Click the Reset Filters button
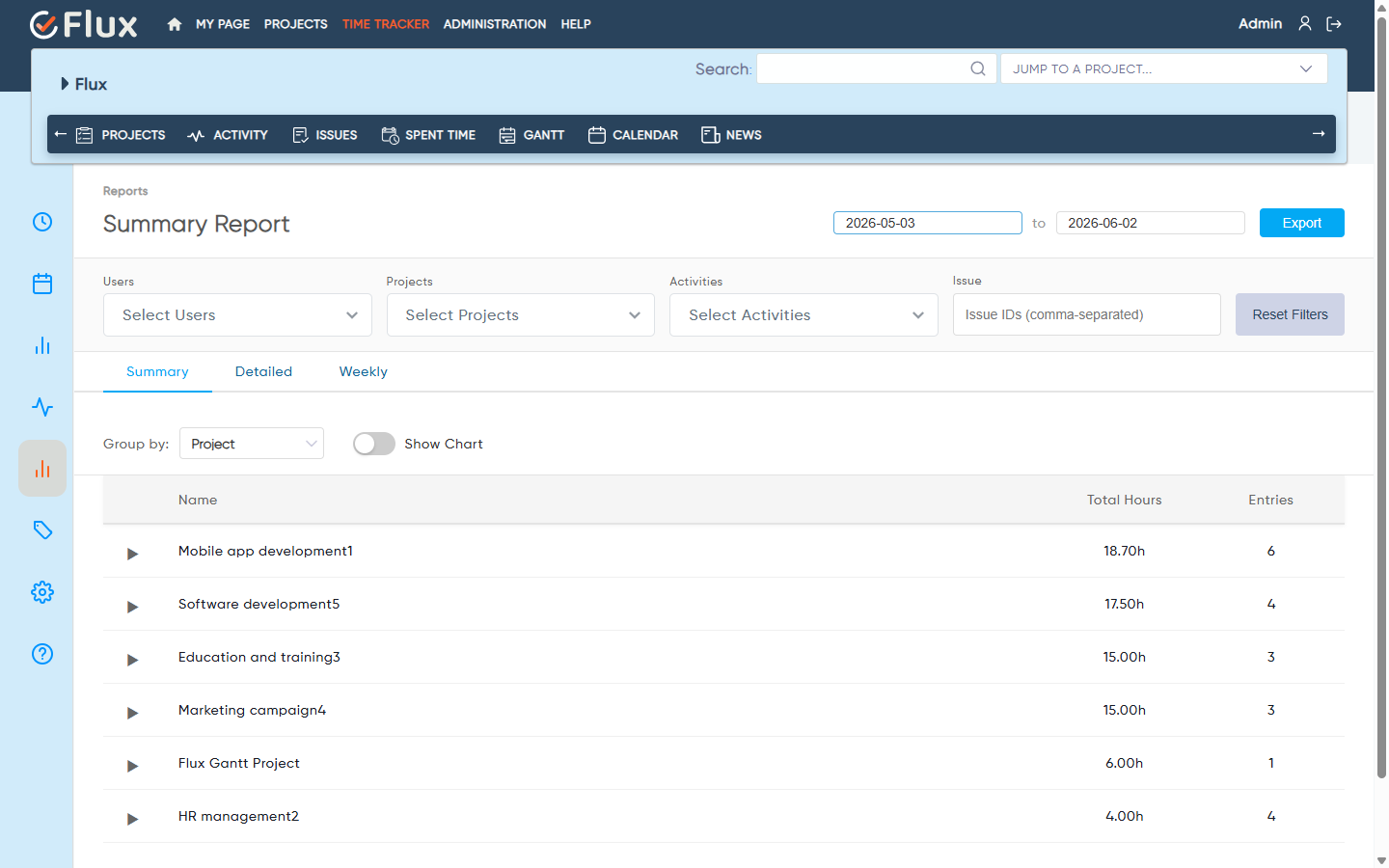Image resolution: width=1389 pixels, height=868 pixels. pos(1290,314)
